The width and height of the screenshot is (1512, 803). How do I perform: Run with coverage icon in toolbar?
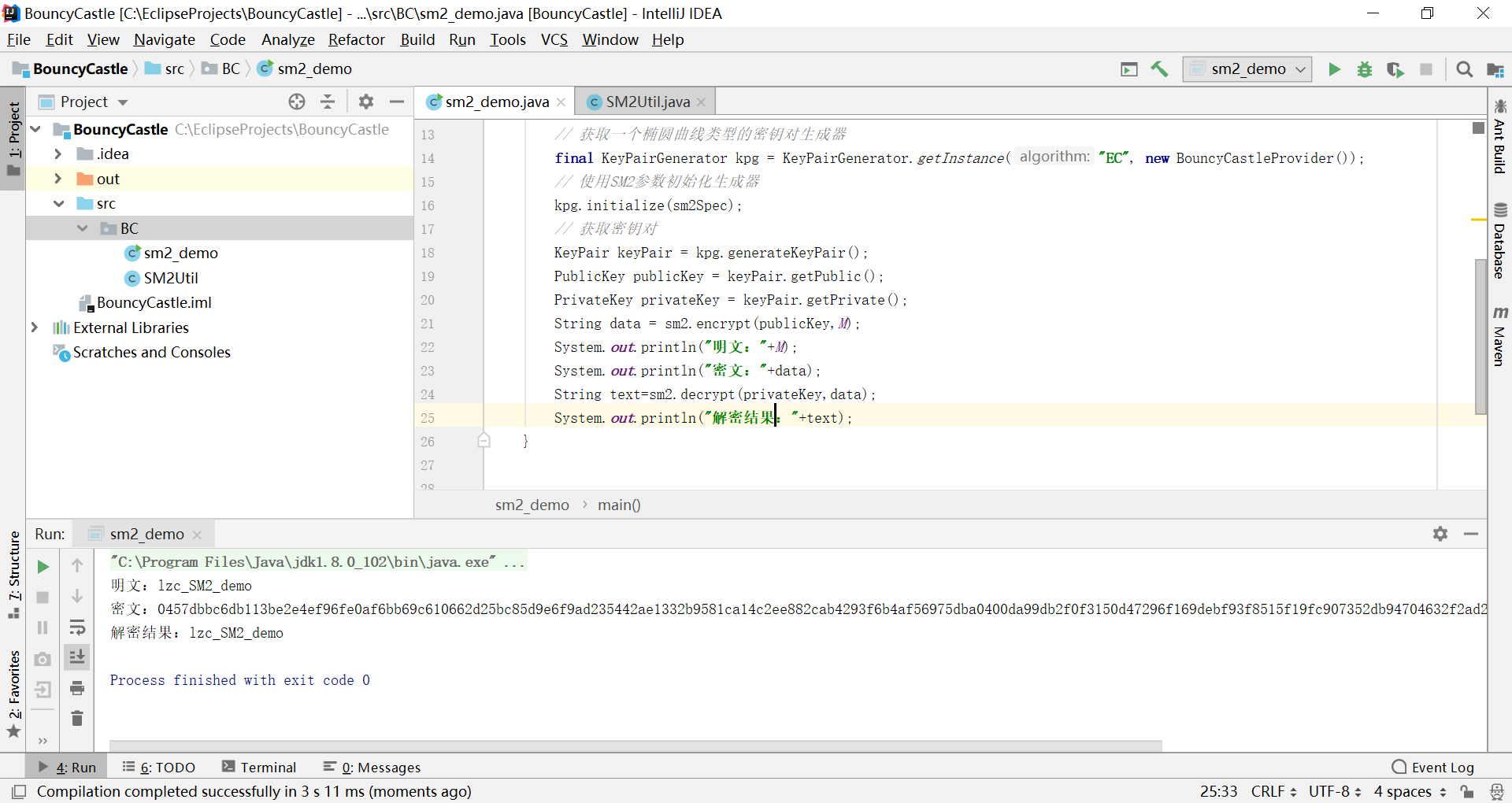1395,69
